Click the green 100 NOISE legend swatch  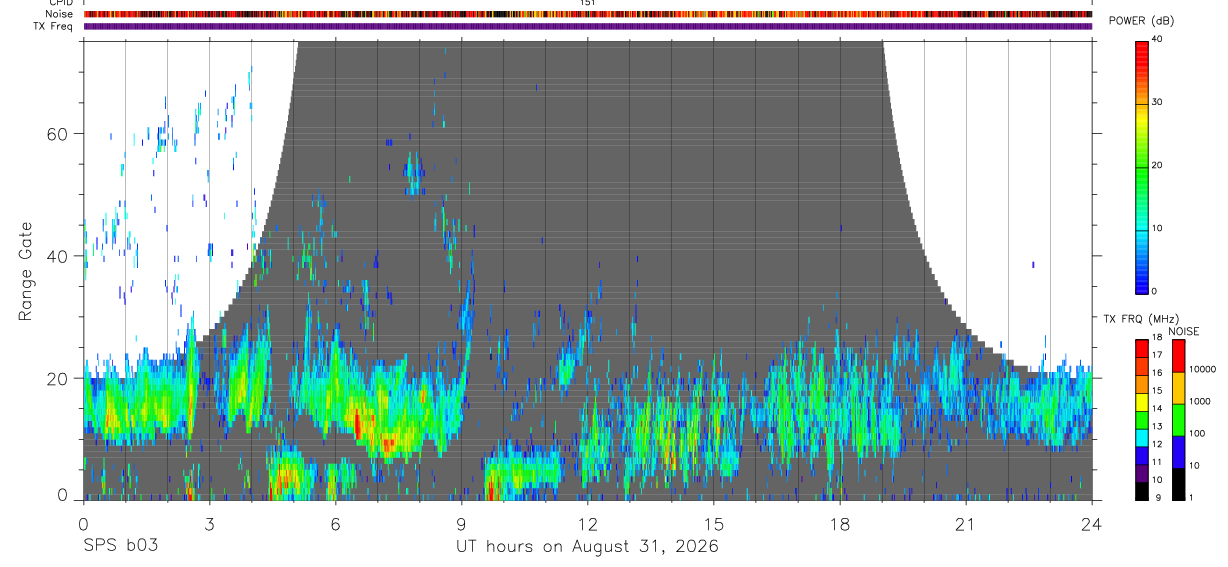pos(1179,420)
